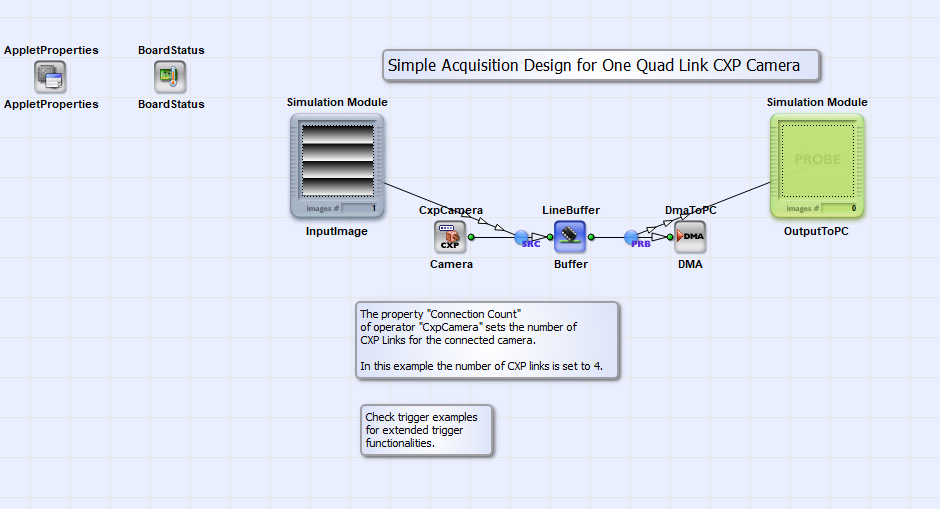The width and height of the screenshot is (940, 509).
Task: Select the Connection Count comment box
Action: tap(487, 341)
